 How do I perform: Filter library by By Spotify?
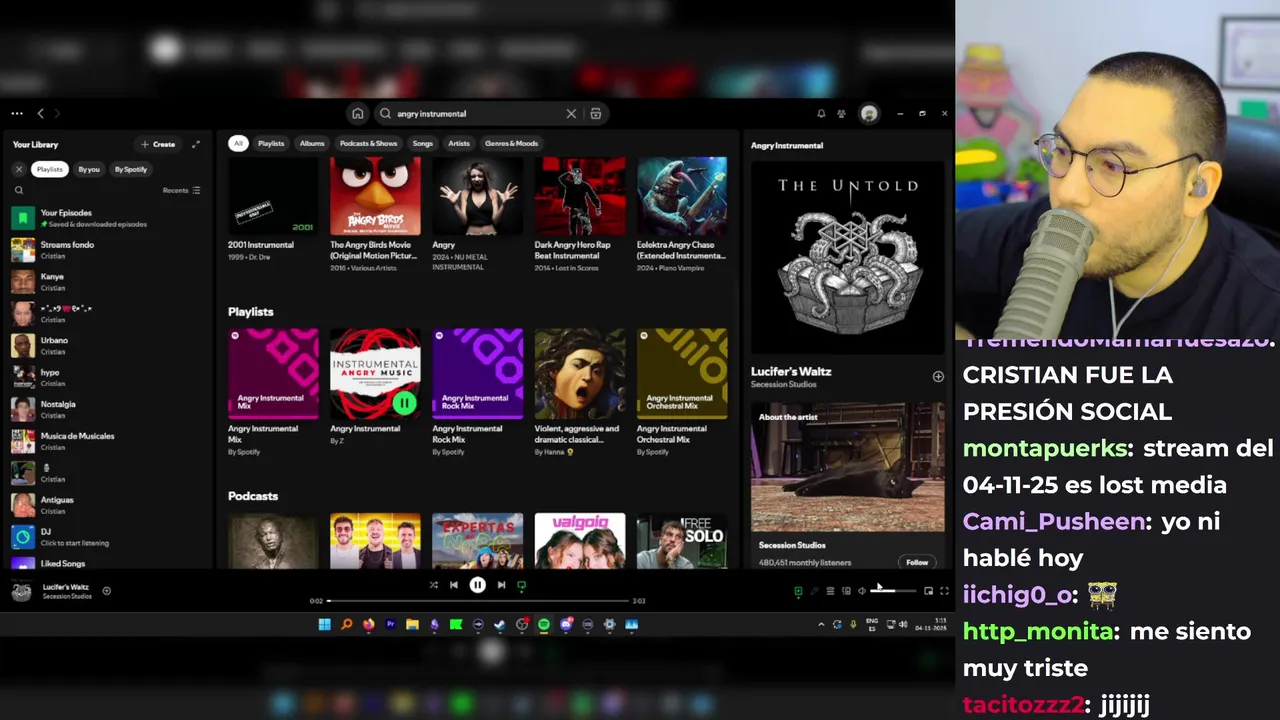point(130,169)
